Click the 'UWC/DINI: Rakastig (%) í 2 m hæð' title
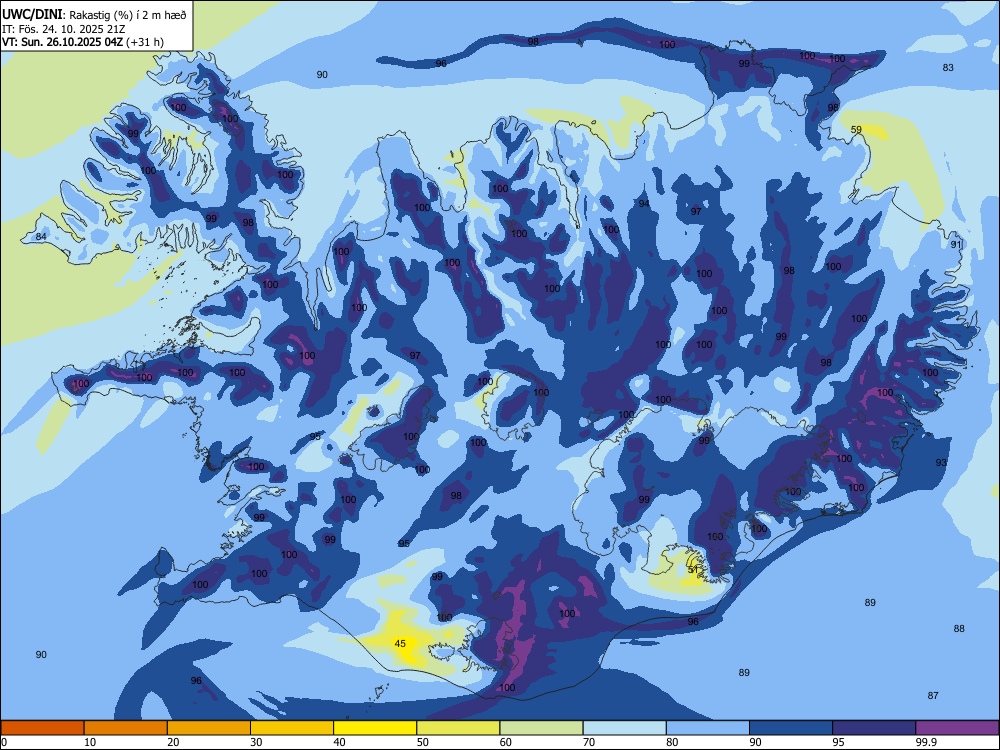The image size is (1000, 750). [x=94, y=14]
